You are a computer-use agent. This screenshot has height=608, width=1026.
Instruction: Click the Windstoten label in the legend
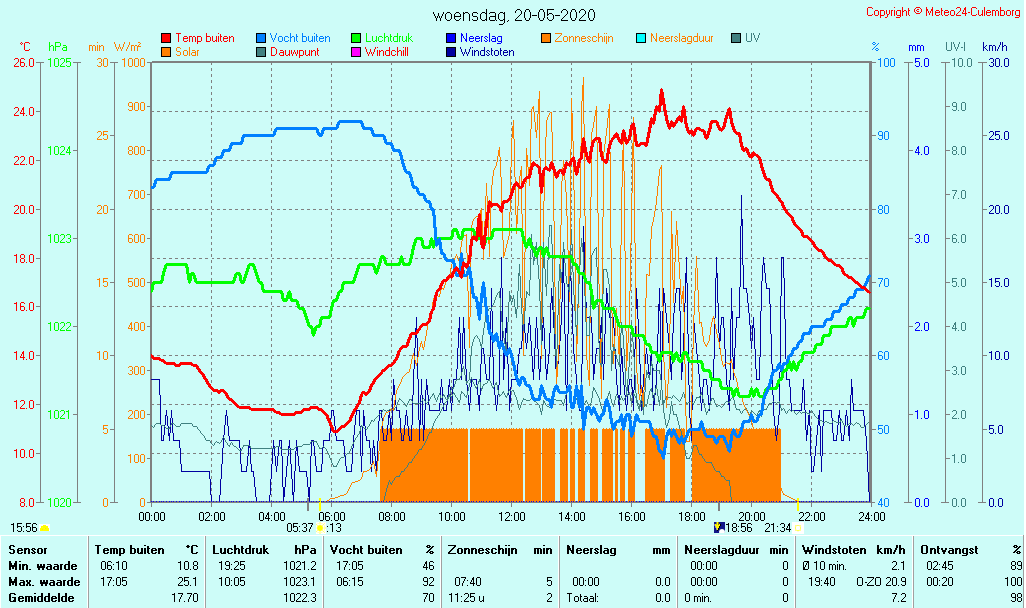click(487, 52)
